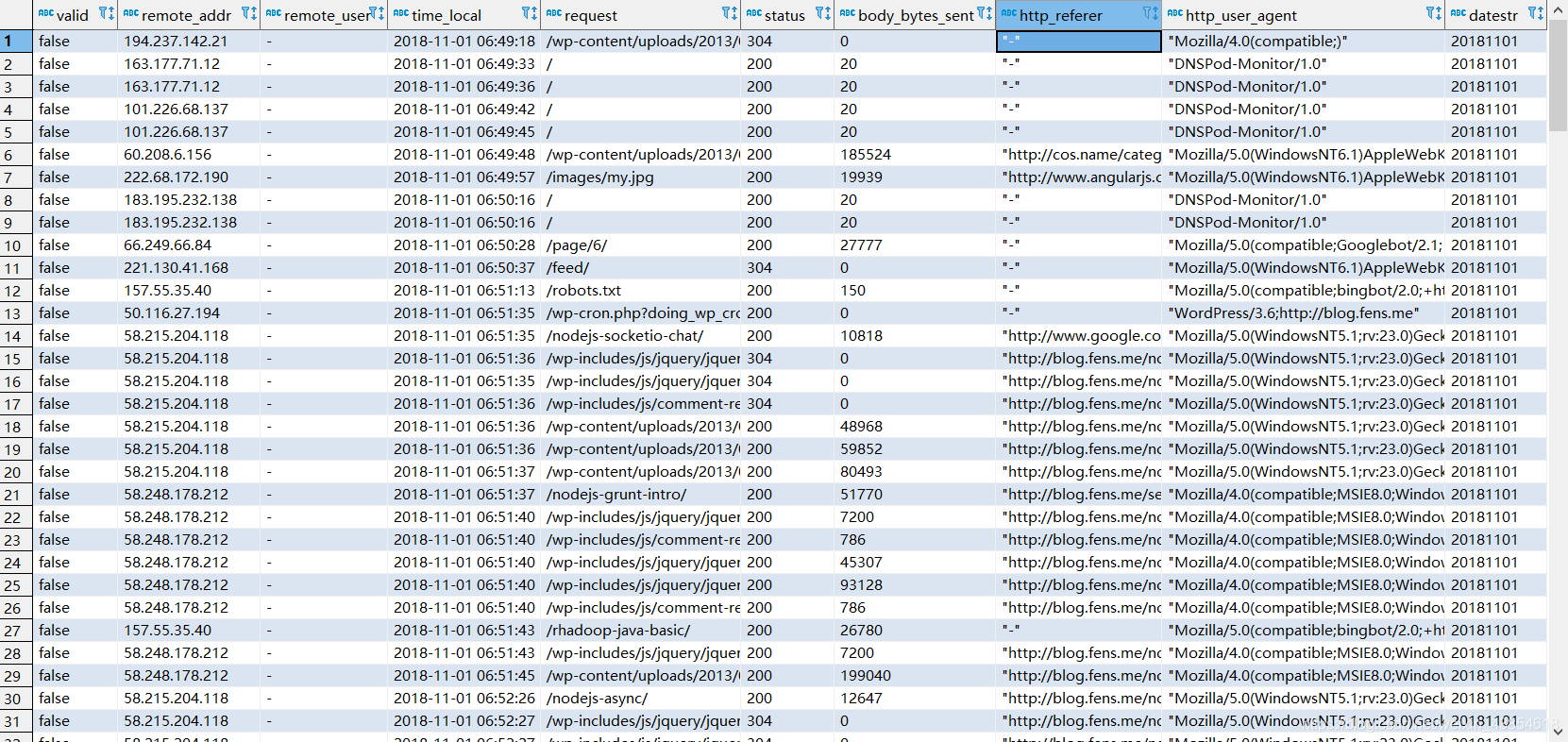Click the sort/filter icon on the http_referer column

(x=1151, y=14)
